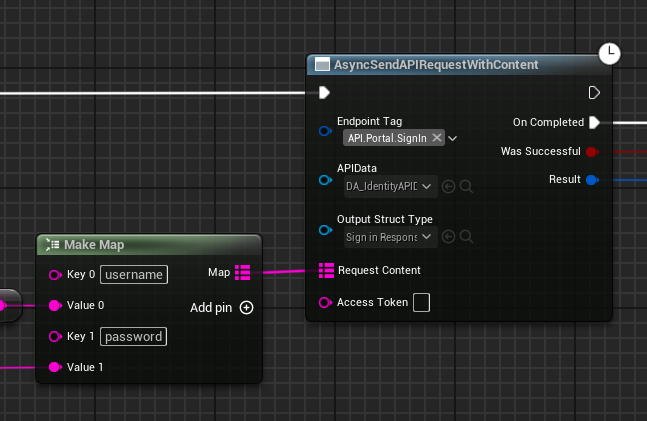Click the Access Token input pin
Screen dimensions: 647x421
click(325, 303)
